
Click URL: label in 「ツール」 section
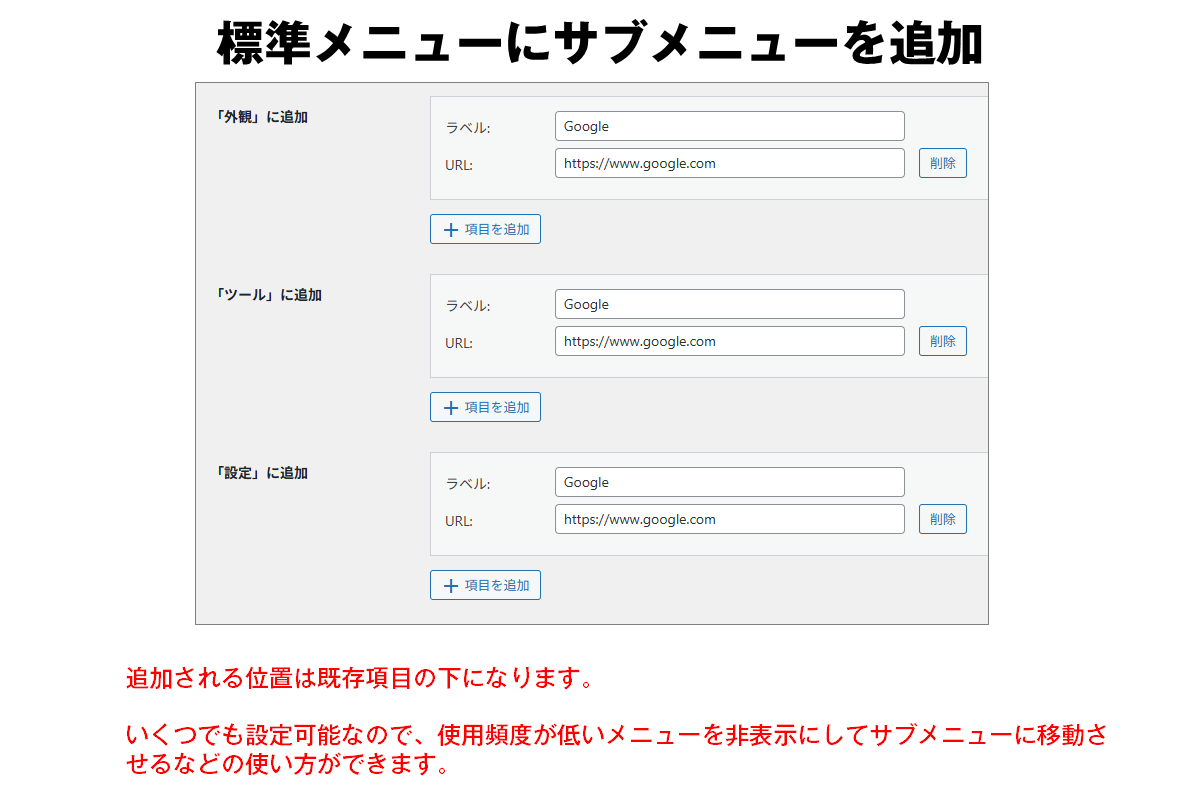pos(459,343)
